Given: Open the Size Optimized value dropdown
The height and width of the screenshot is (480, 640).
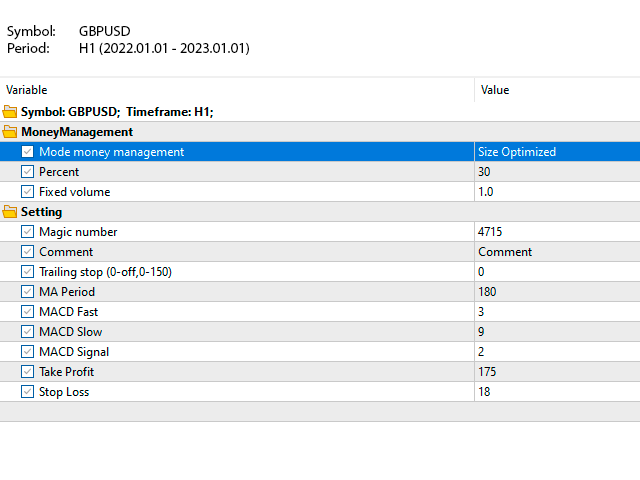Looking at the screenshot, I should point(557,151).
